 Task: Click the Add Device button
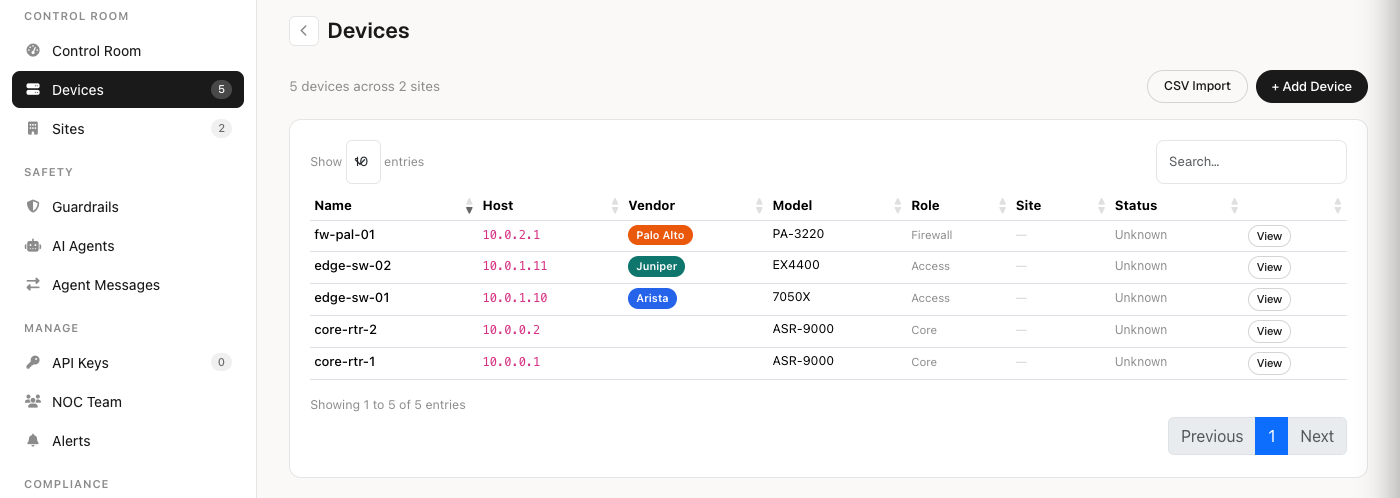[1311, 87]
